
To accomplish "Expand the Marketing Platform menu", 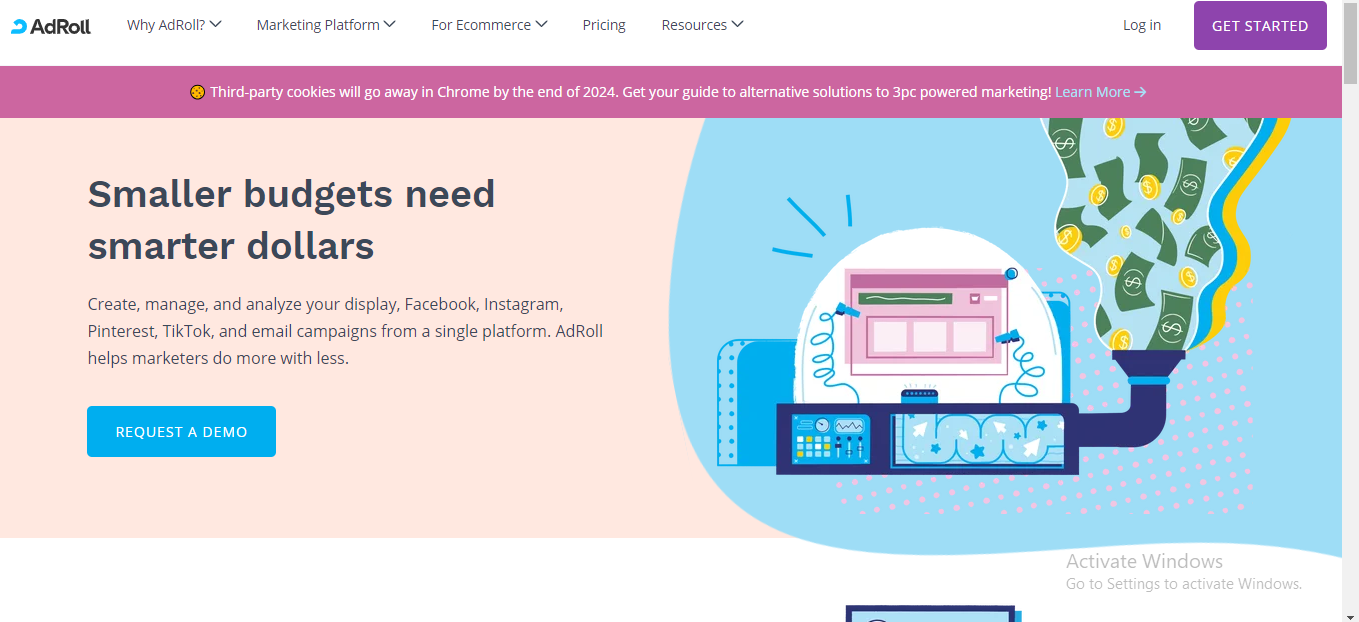I will (326, 25).
